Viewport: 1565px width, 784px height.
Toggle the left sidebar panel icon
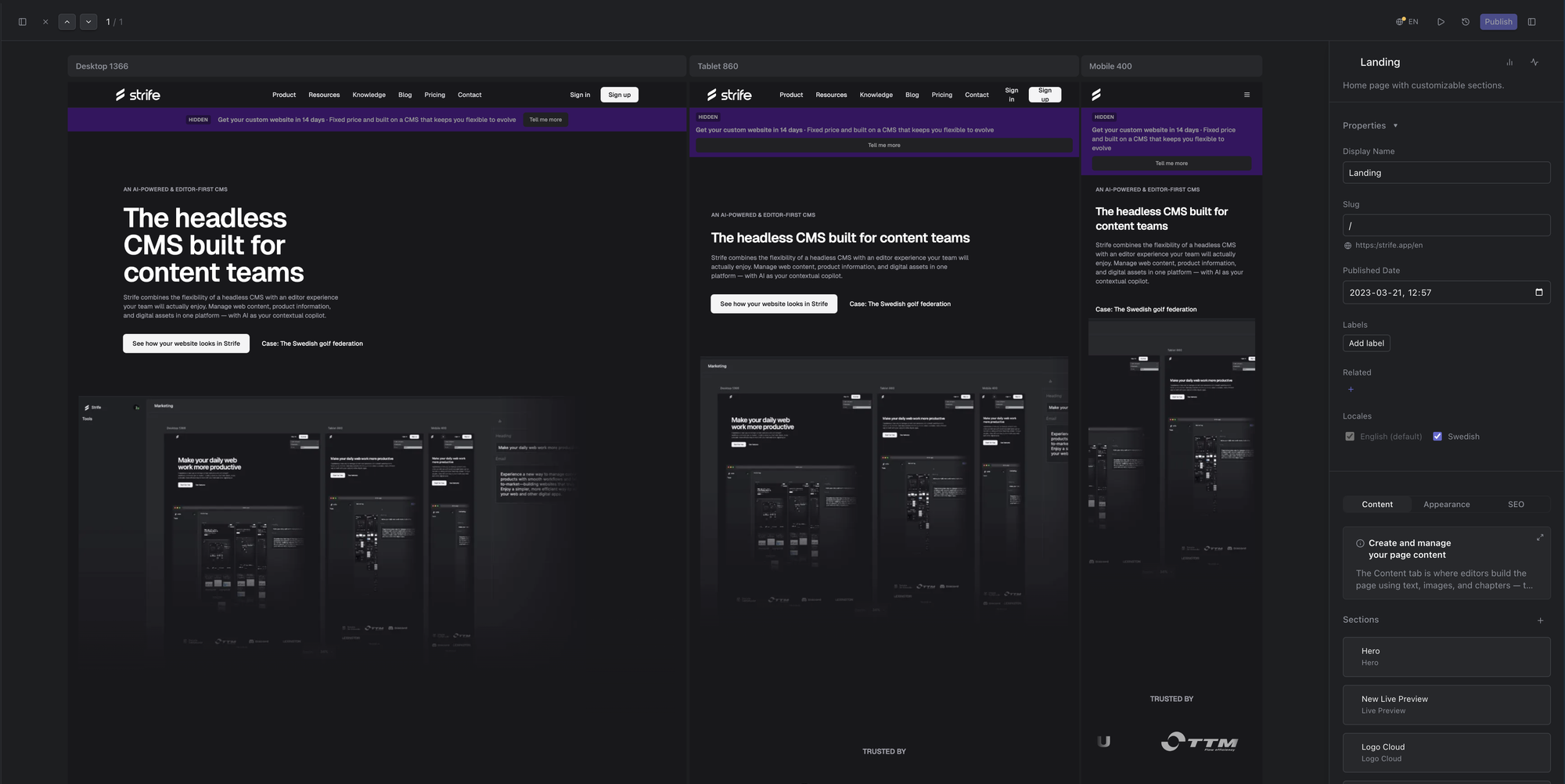click(23, 22)
